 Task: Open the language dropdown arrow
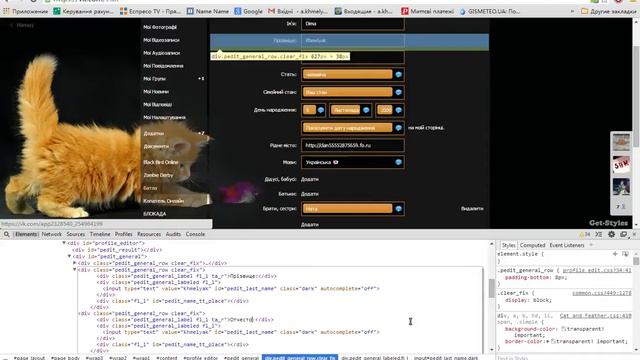click(x=398, y=162)
